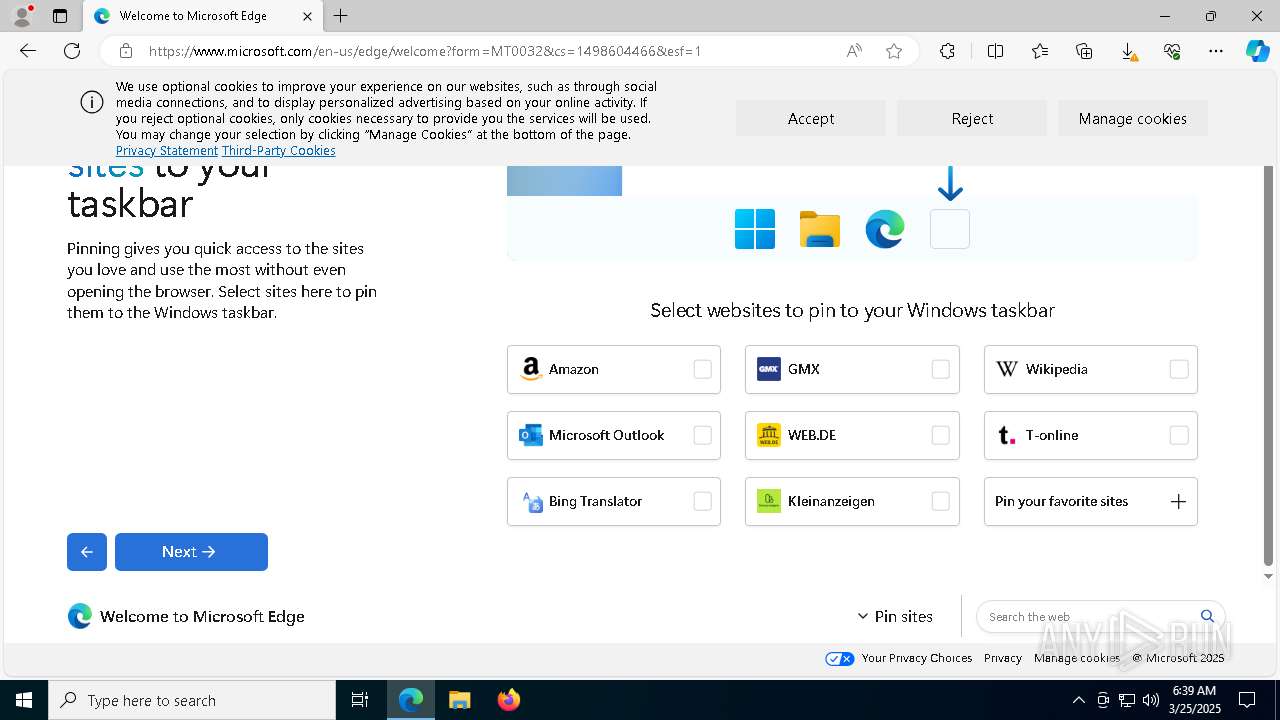
Task: Open the Third-Party Cookies link
Action: [279, 150]
